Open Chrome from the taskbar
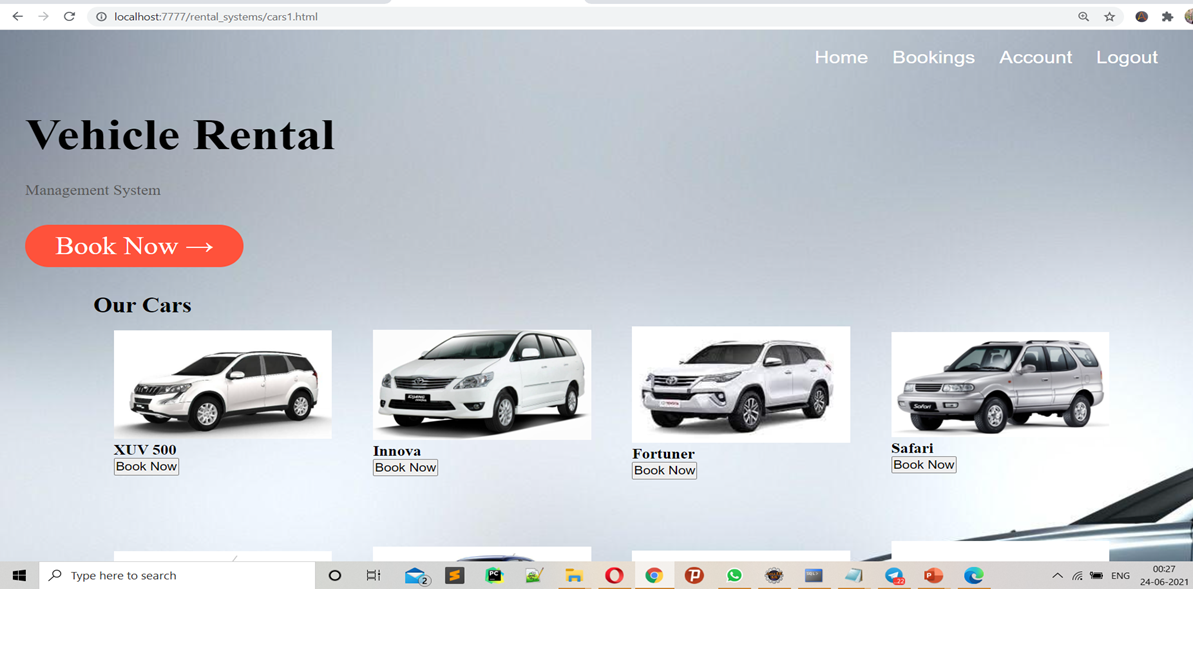Screen dimensions: 1193x648 654,575
